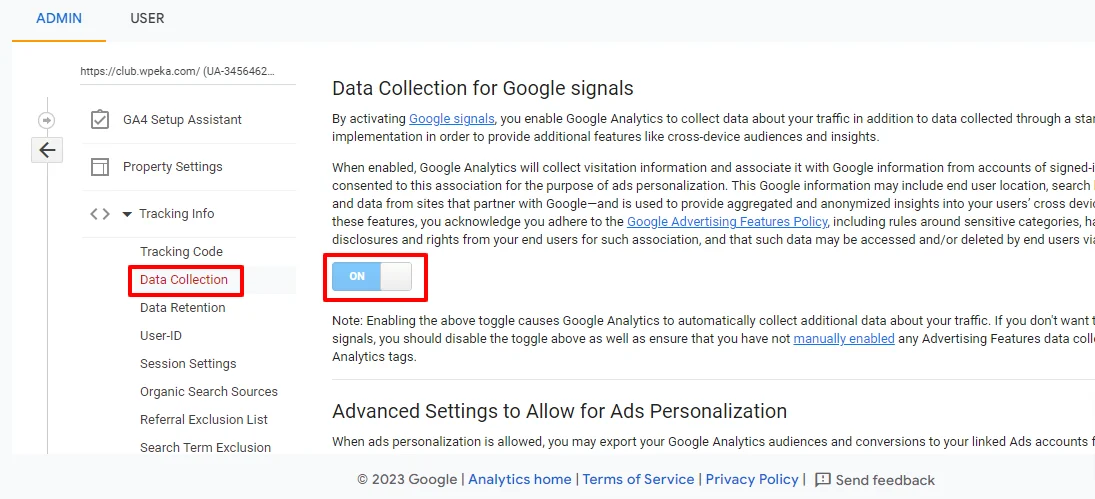Open Google Advertising Features Policy link

(727, 221)
